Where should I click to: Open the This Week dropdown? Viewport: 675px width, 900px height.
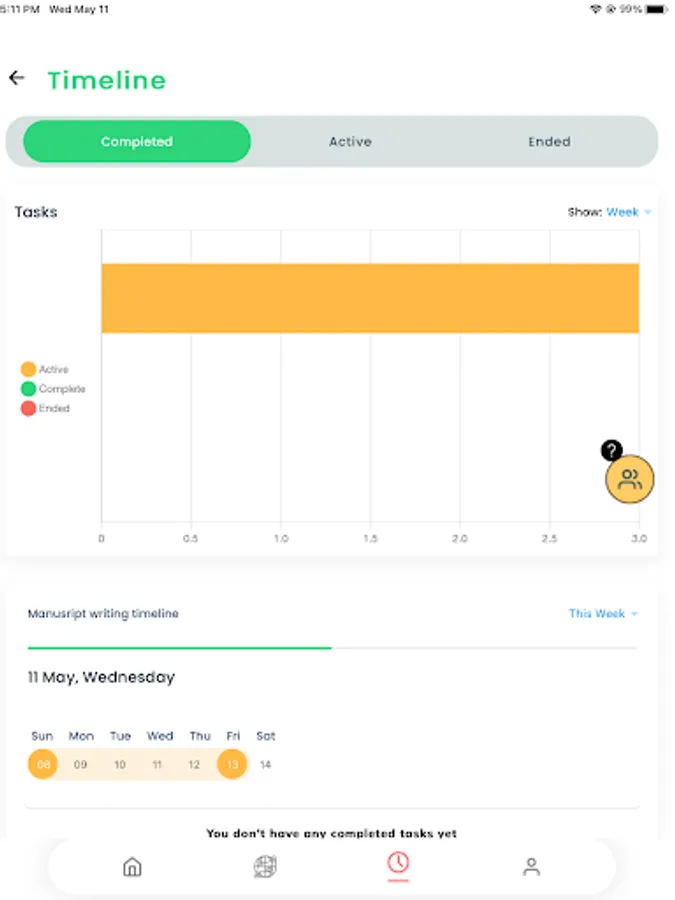603,613
